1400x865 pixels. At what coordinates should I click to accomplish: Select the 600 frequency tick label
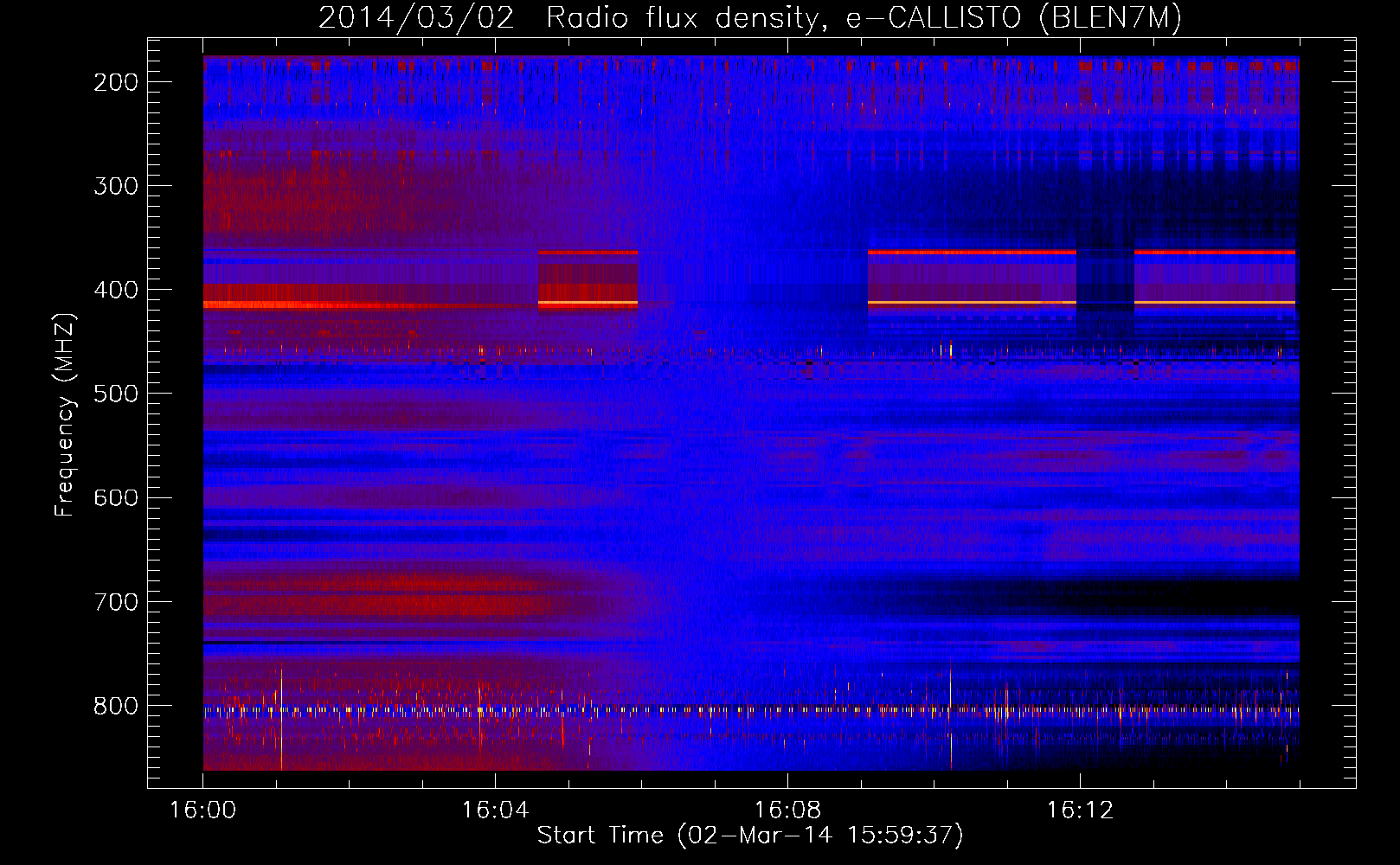point(116,497)
